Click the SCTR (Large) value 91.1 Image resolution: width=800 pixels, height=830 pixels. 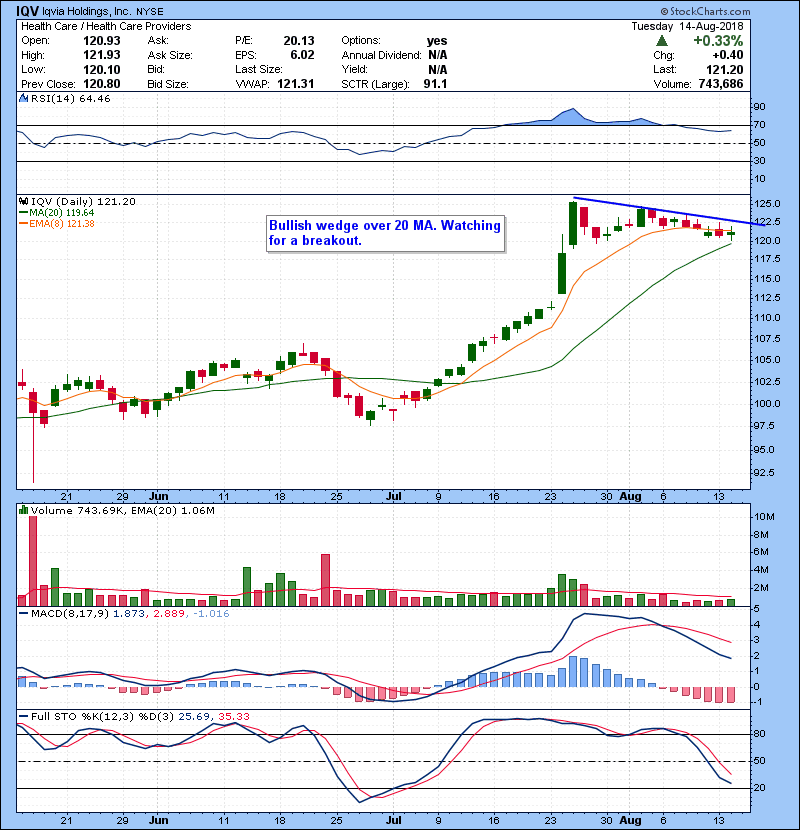(x=435, y=84)
